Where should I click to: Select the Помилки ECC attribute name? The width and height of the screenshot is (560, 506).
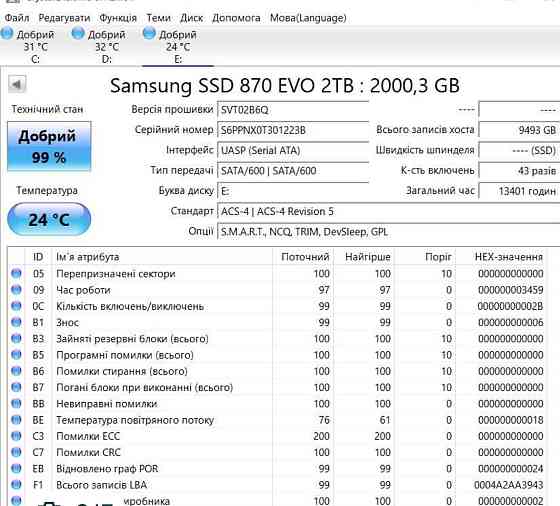point(88,436)
